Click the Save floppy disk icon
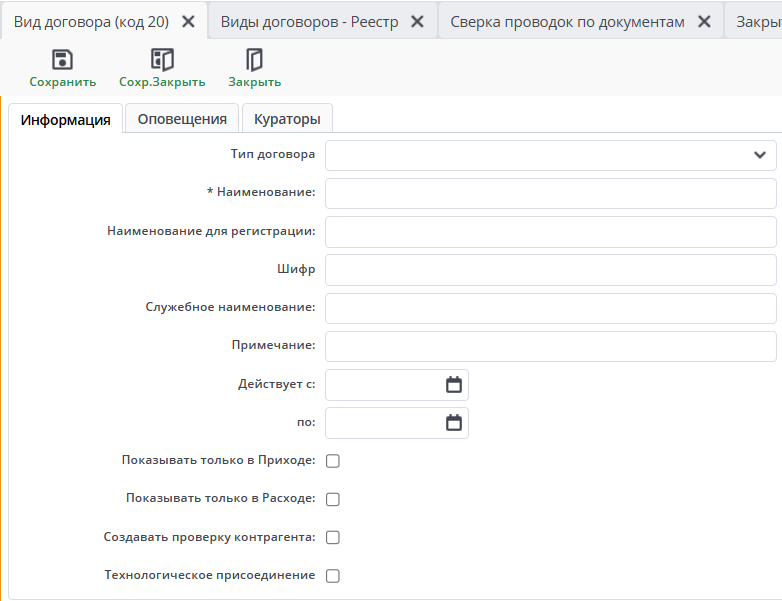The height and width of the screenshot is (601, 782). coord(62,60)
